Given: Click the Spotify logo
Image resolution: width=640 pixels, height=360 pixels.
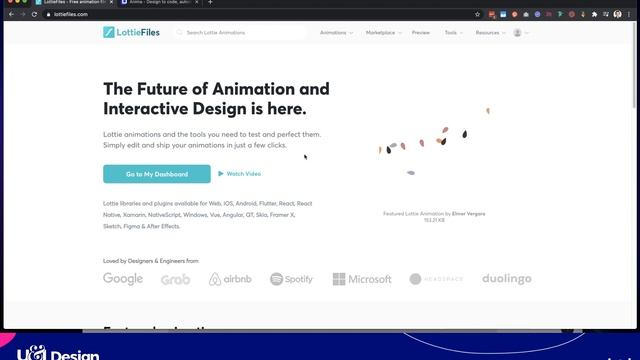Looking at the screenshot, I should tap(291, 279).
